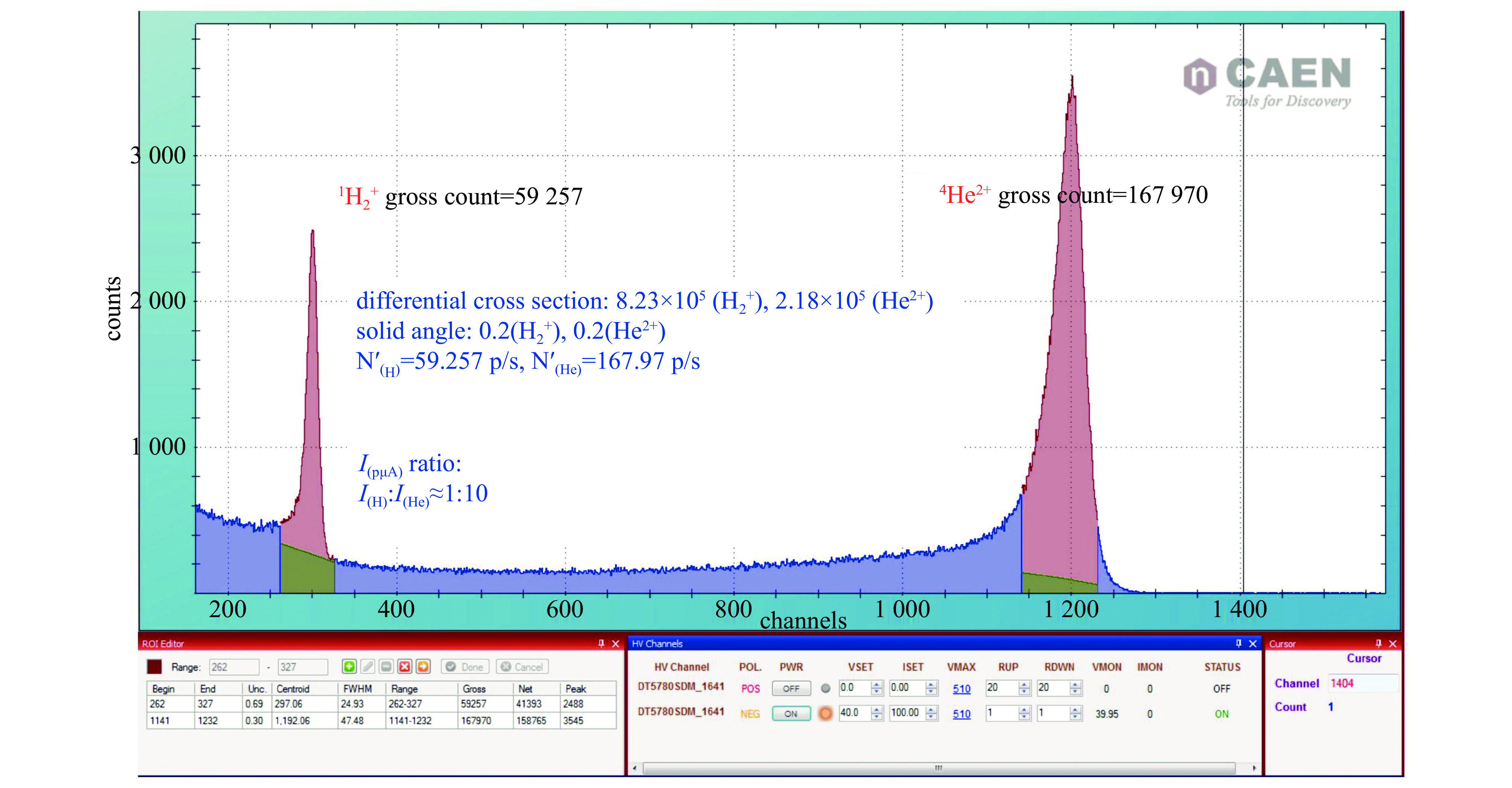Image resolution: width=1512 pixels, height=788 pixels.
Task: Pin the ROI Editor panel
Action: coord(601,643)
